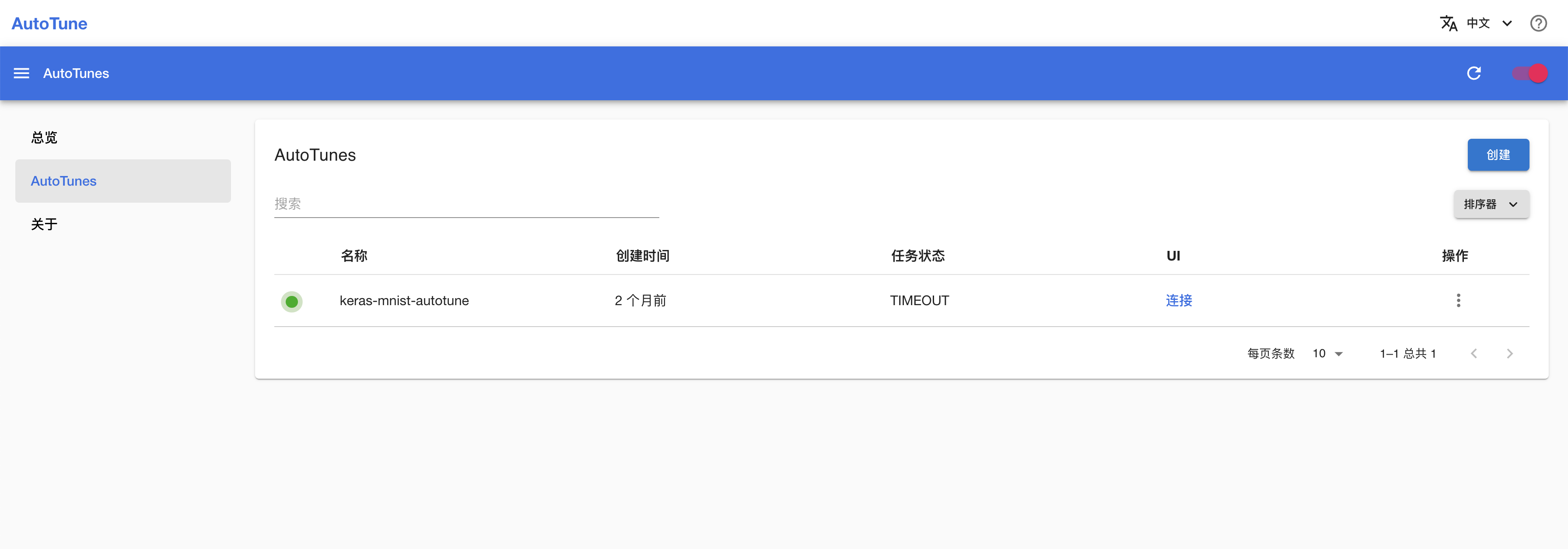
Task: Click the TIMEOUT status cell
Action: (919, 300)
